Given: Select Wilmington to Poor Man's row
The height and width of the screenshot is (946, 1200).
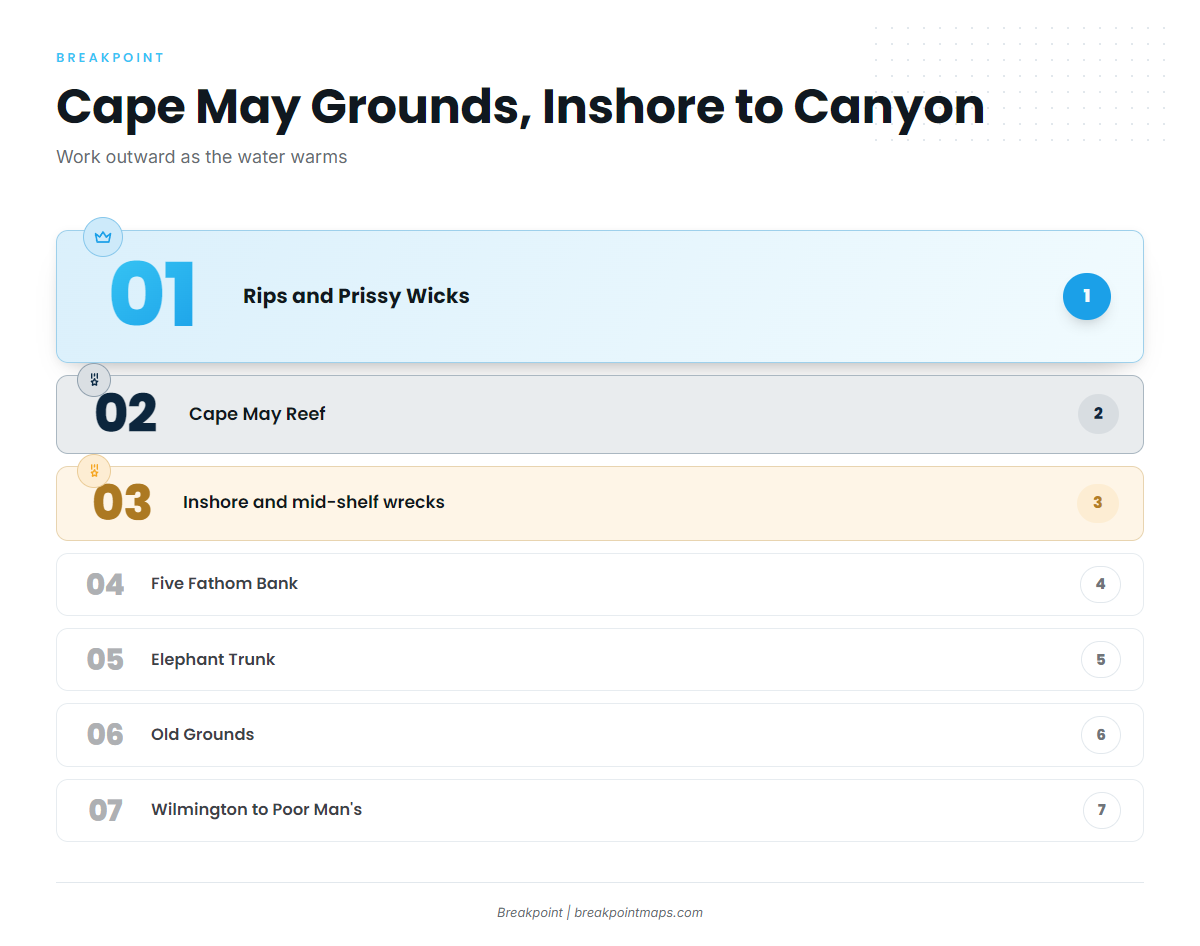Looking at the screenshot, I should click(x=600, y=810).
